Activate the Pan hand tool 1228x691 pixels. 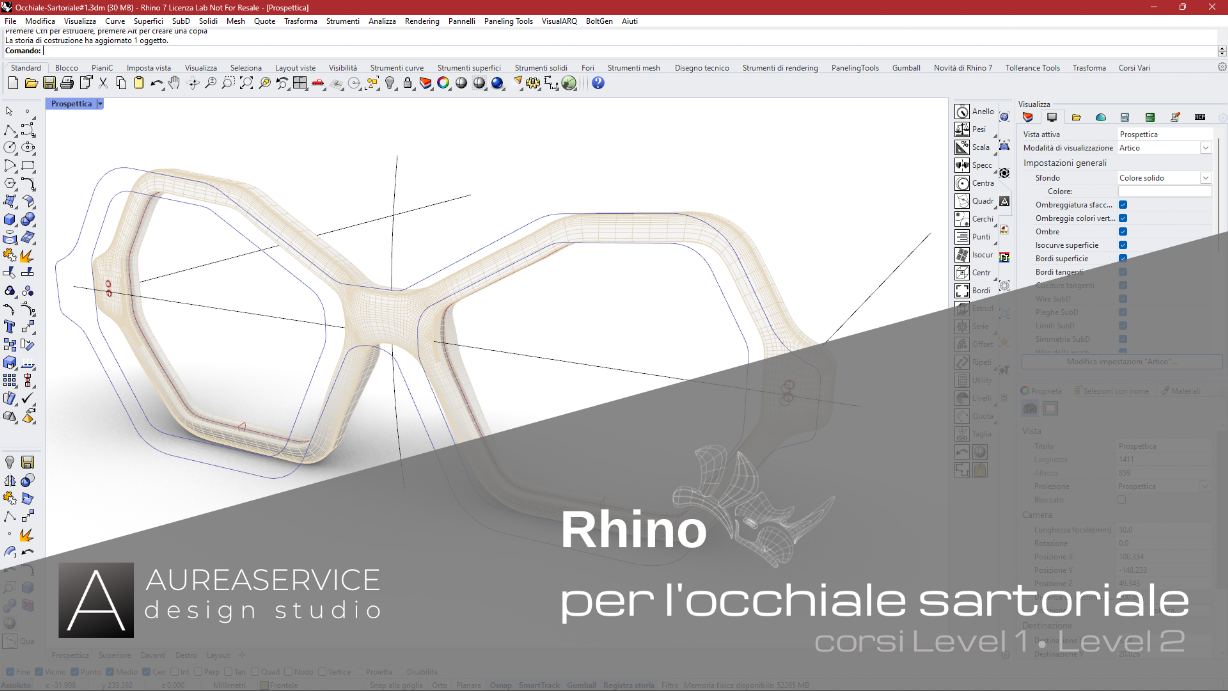click(x=175, y=83)
